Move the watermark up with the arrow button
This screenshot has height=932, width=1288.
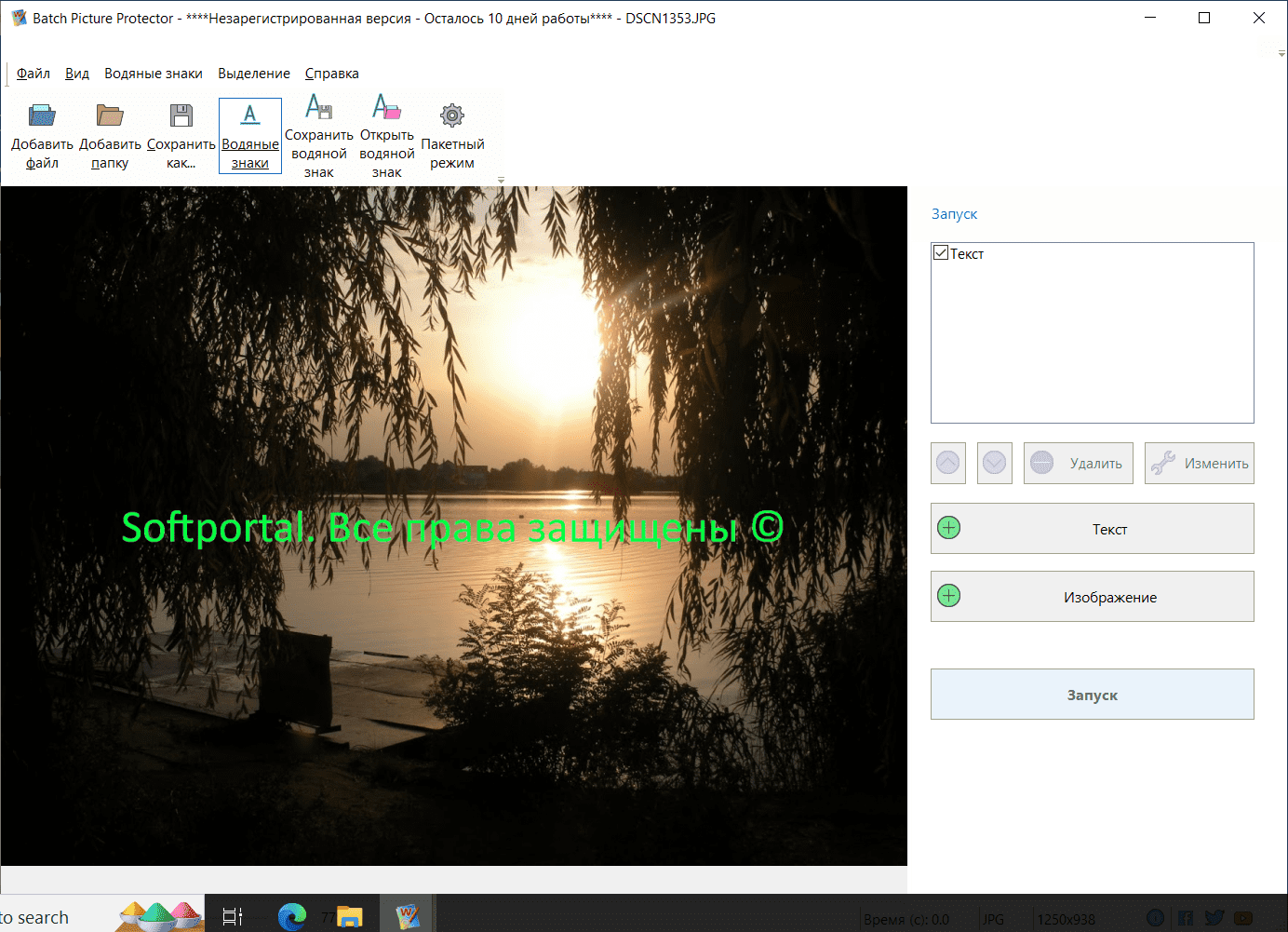click(948, 463)
